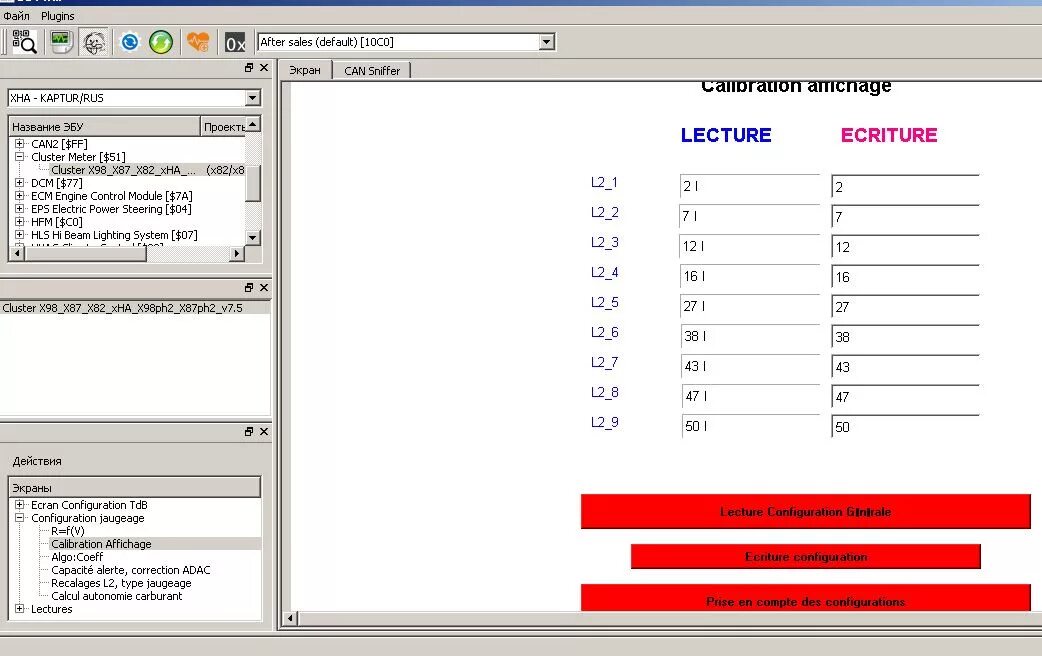Click the L2_4 Ecriture input field
1042x656 pixels.
[x=905, y=276]
